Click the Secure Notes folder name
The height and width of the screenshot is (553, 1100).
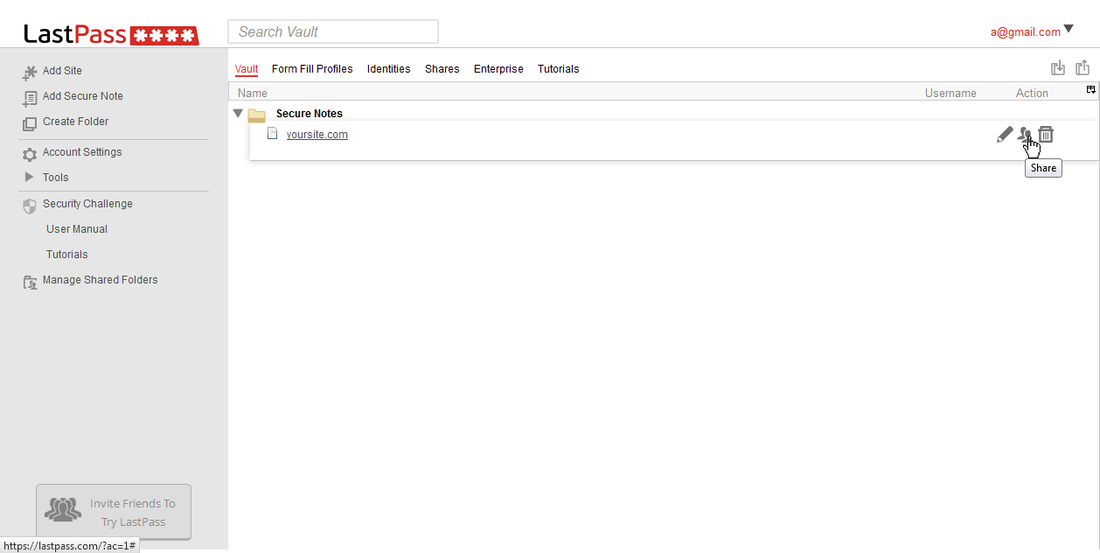click(309, 113)
